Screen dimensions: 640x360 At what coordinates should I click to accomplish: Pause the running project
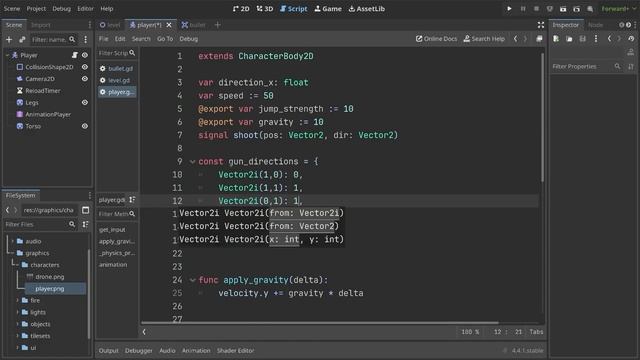522,9
